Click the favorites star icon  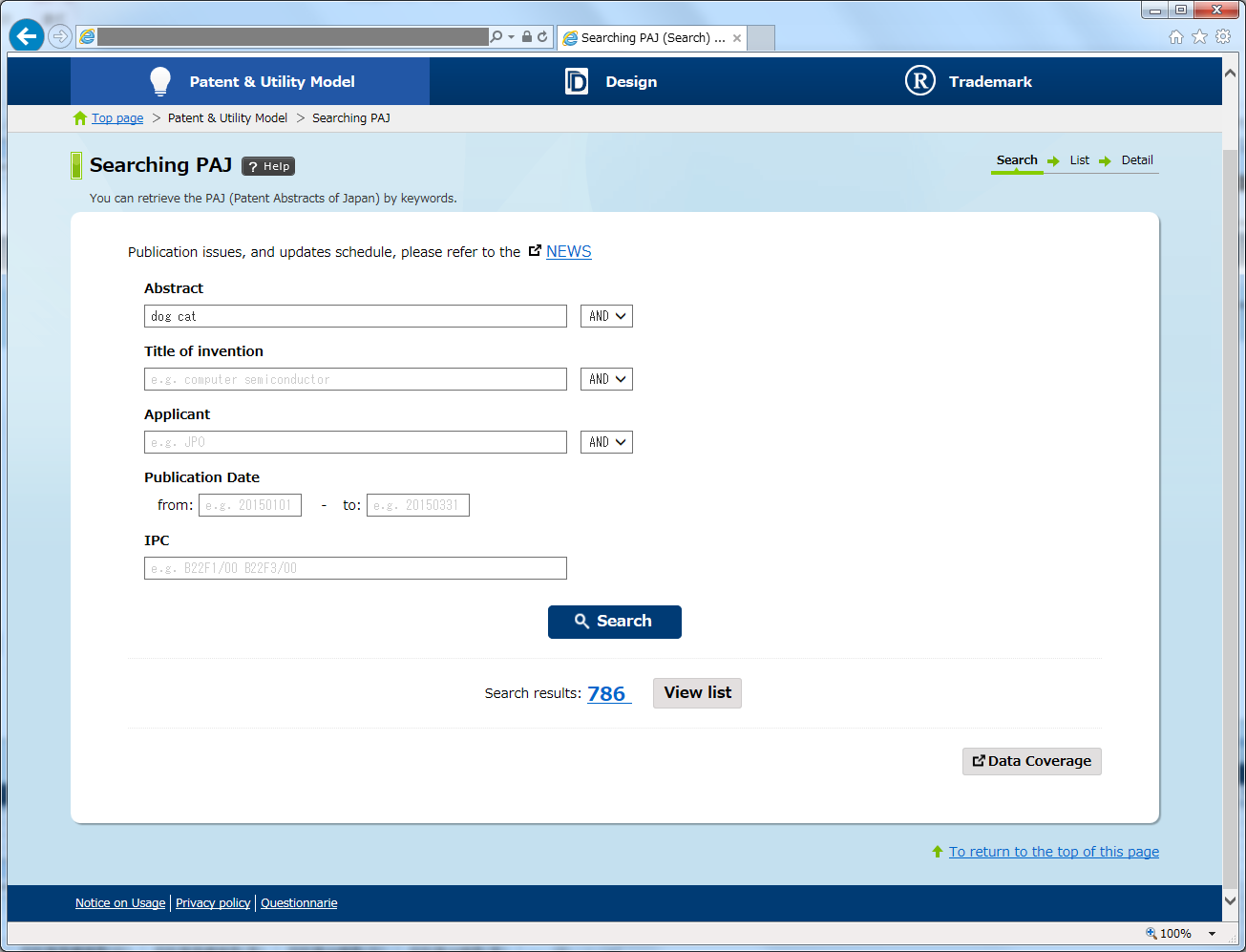1199,36
